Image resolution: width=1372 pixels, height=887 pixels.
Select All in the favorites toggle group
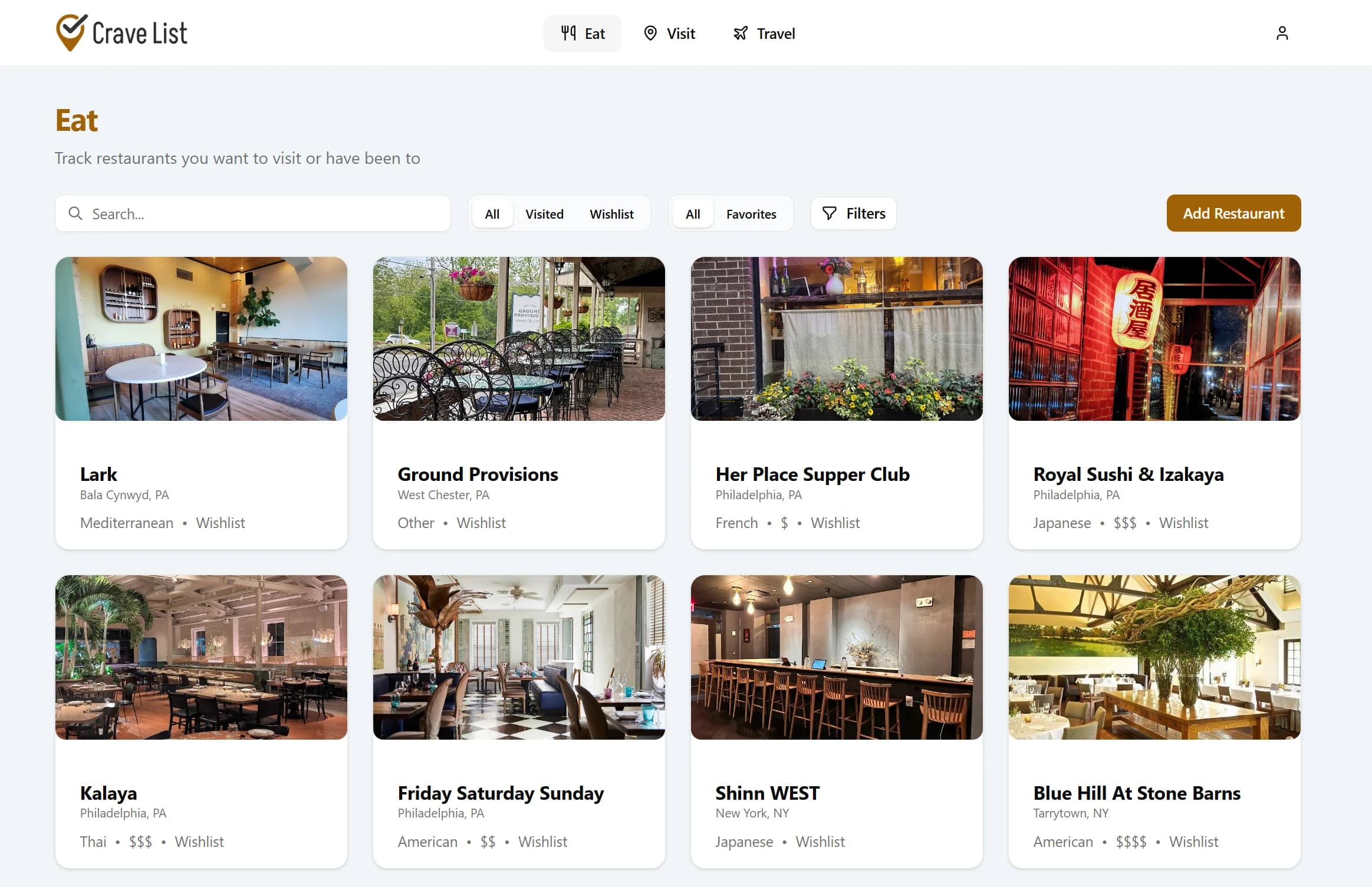coord(693,214)
